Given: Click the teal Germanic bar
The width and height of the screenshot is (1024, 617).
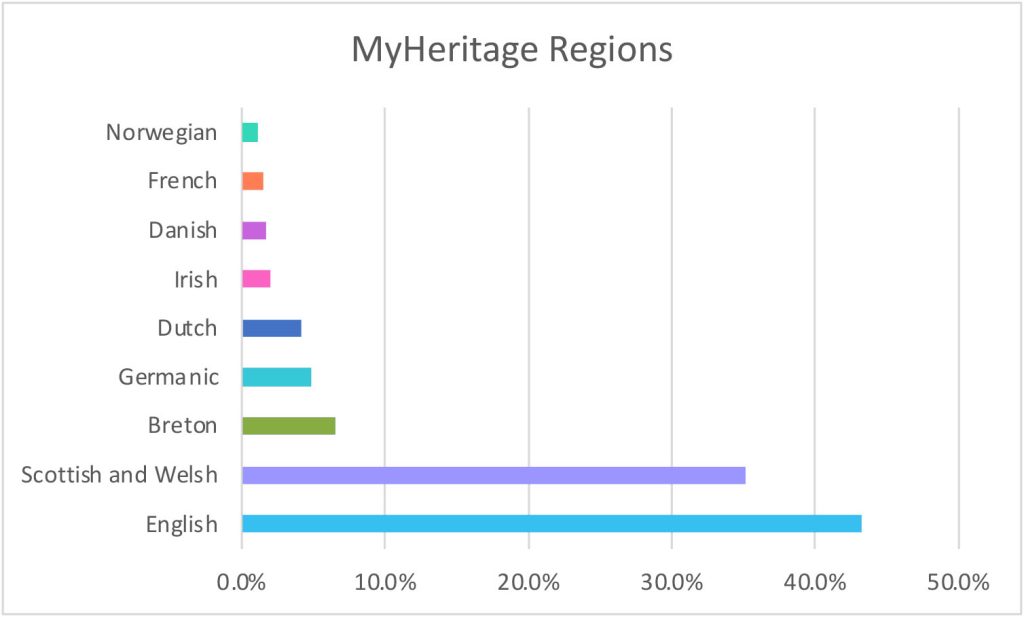Looking at the screenshot, I should pyautogui.click(x=276, y=377).
